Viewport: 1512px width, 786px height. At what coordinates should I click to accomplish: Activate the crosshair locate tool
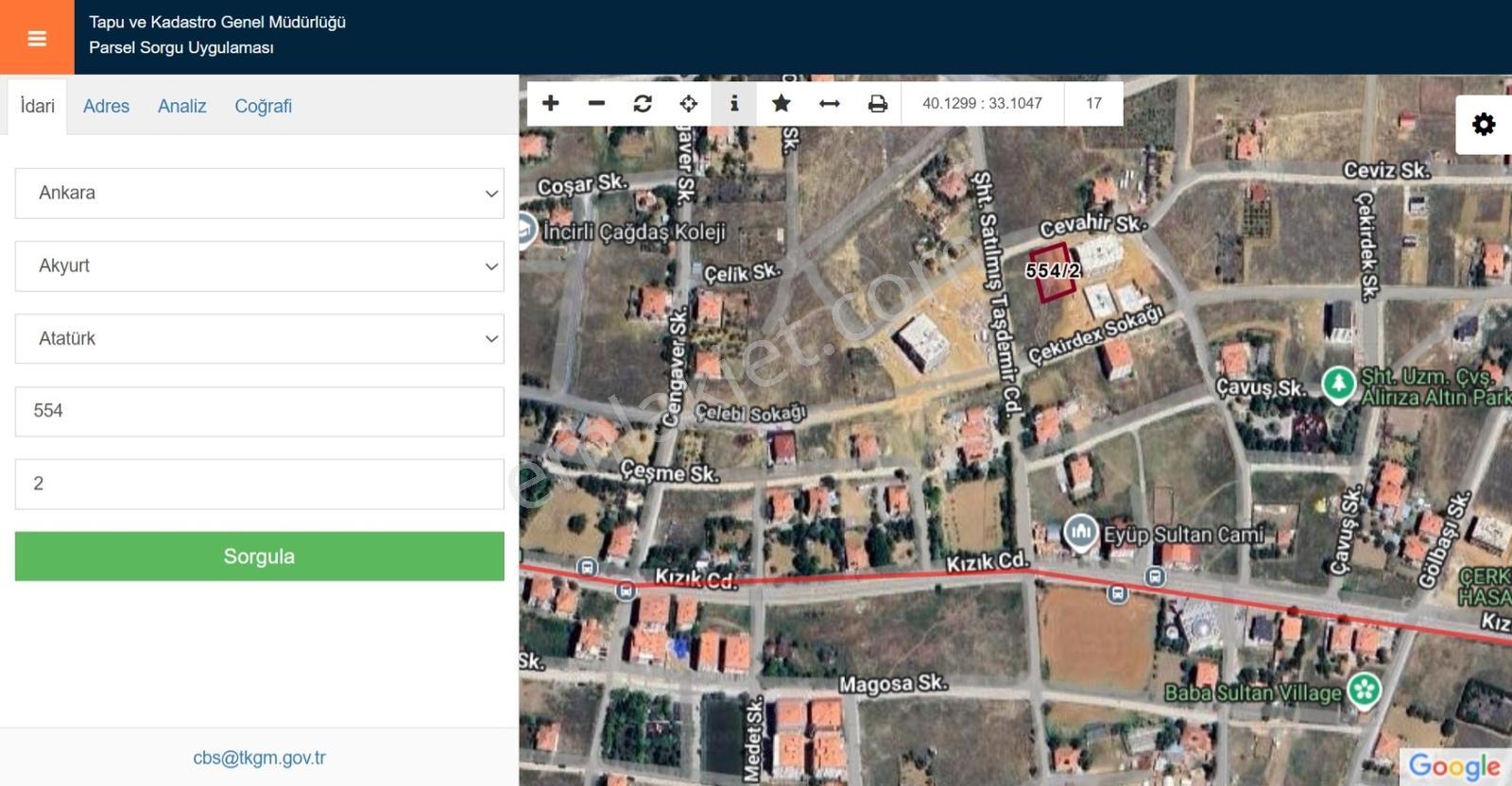(689, 103)
